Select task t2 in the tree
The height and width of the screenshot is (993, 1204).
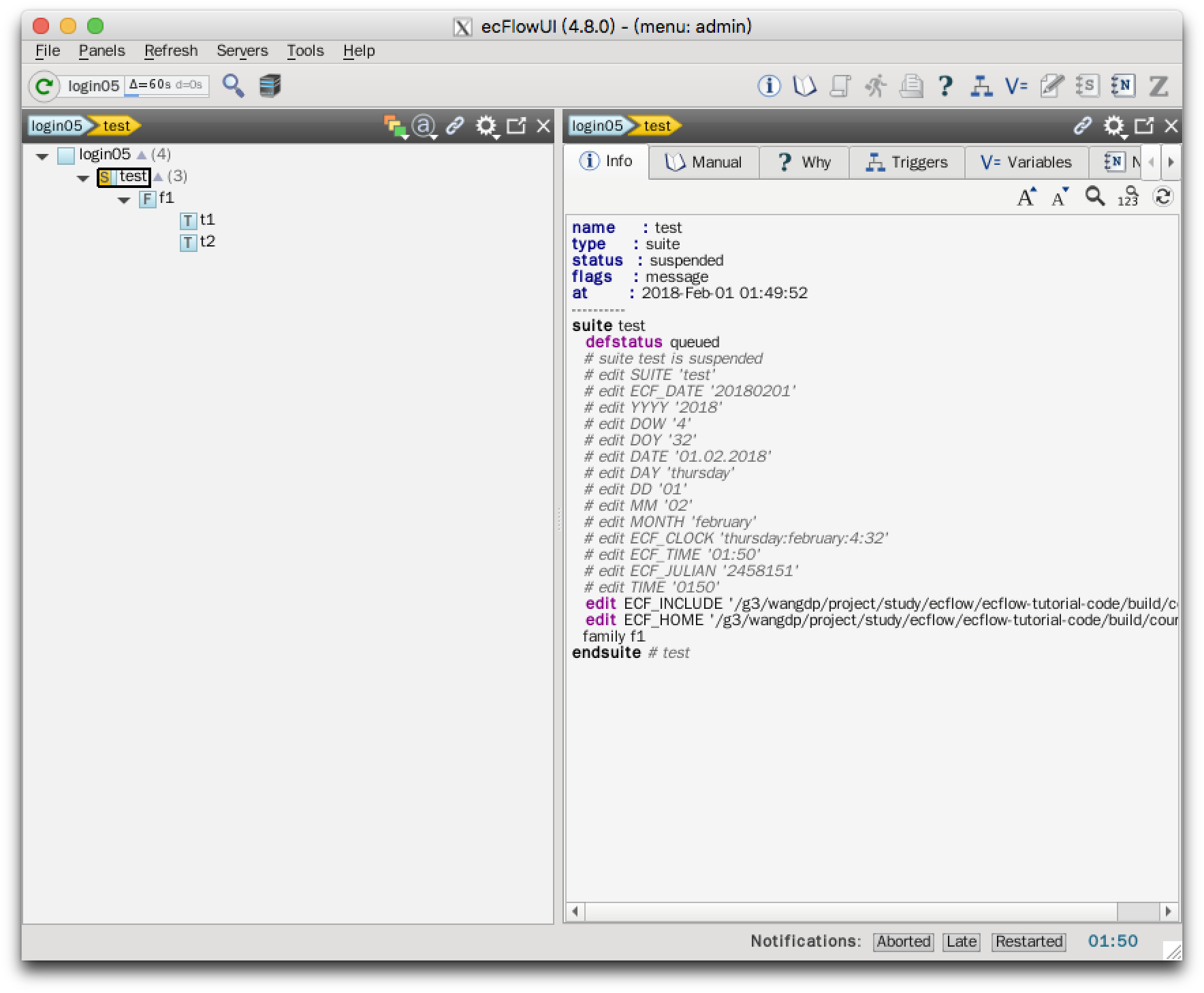(198, 242)
